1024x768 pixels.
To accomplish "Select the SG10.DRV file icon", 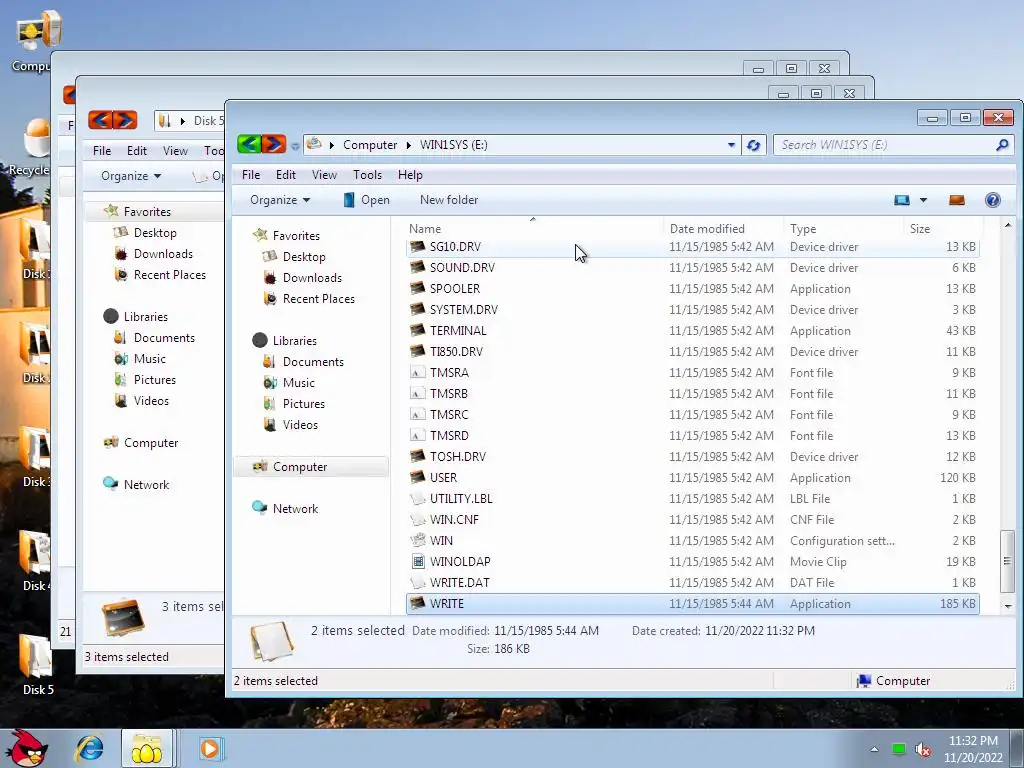I will click(417, 247).
